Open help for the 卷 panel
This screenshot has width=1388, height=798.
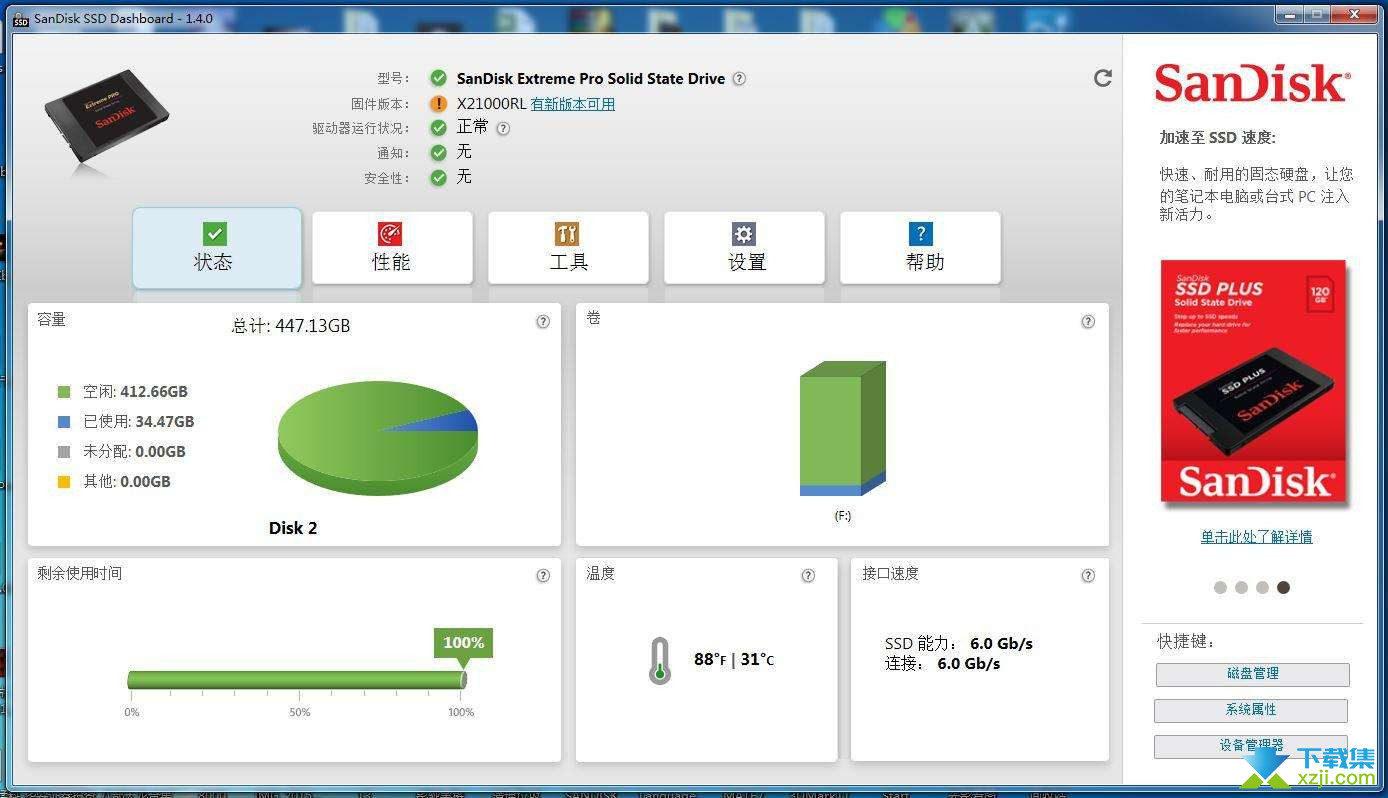(x=1088, y=321)
